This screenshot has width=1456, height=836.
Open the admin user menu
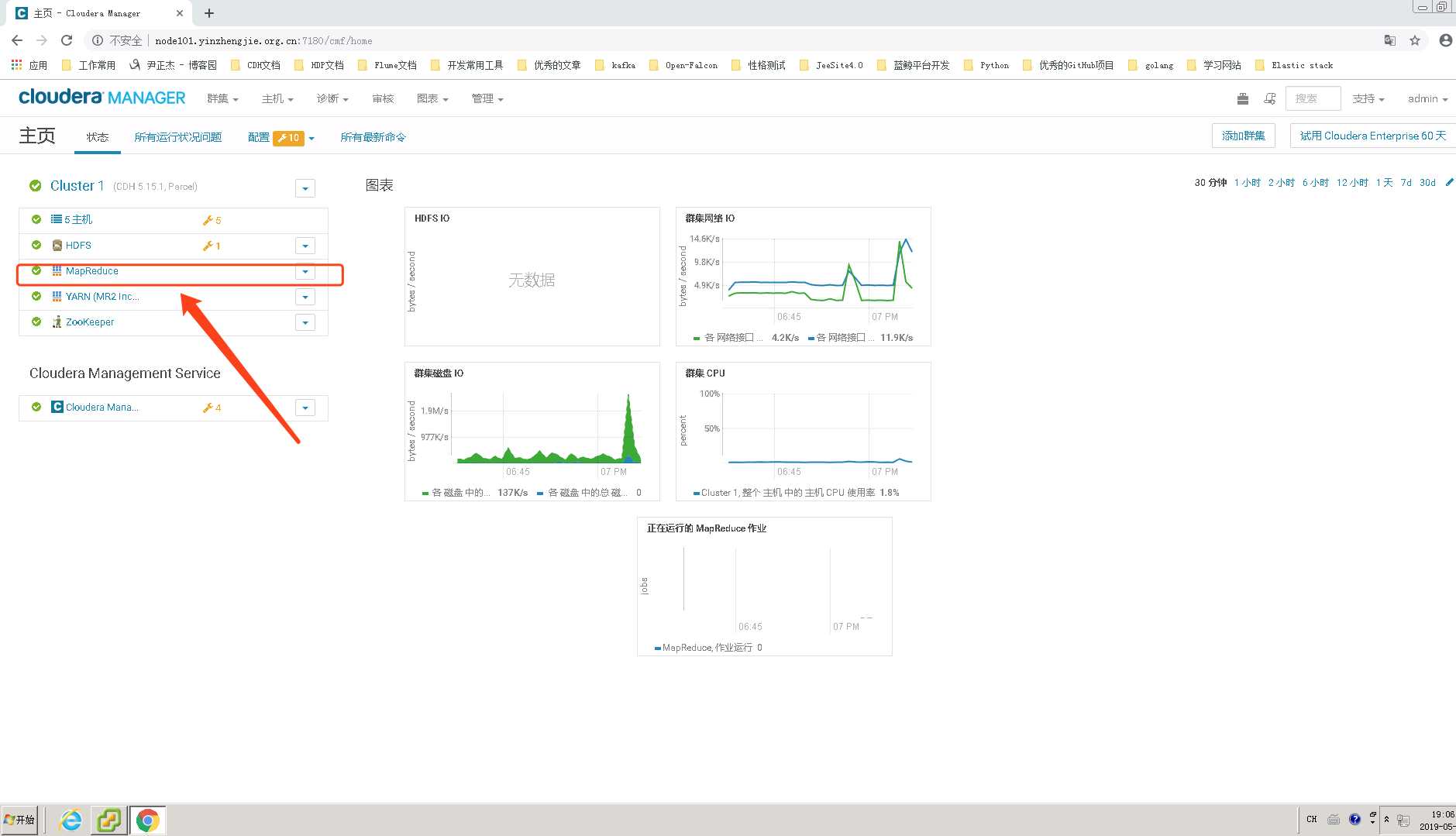pyautogui.click(x=1427, y=98)
